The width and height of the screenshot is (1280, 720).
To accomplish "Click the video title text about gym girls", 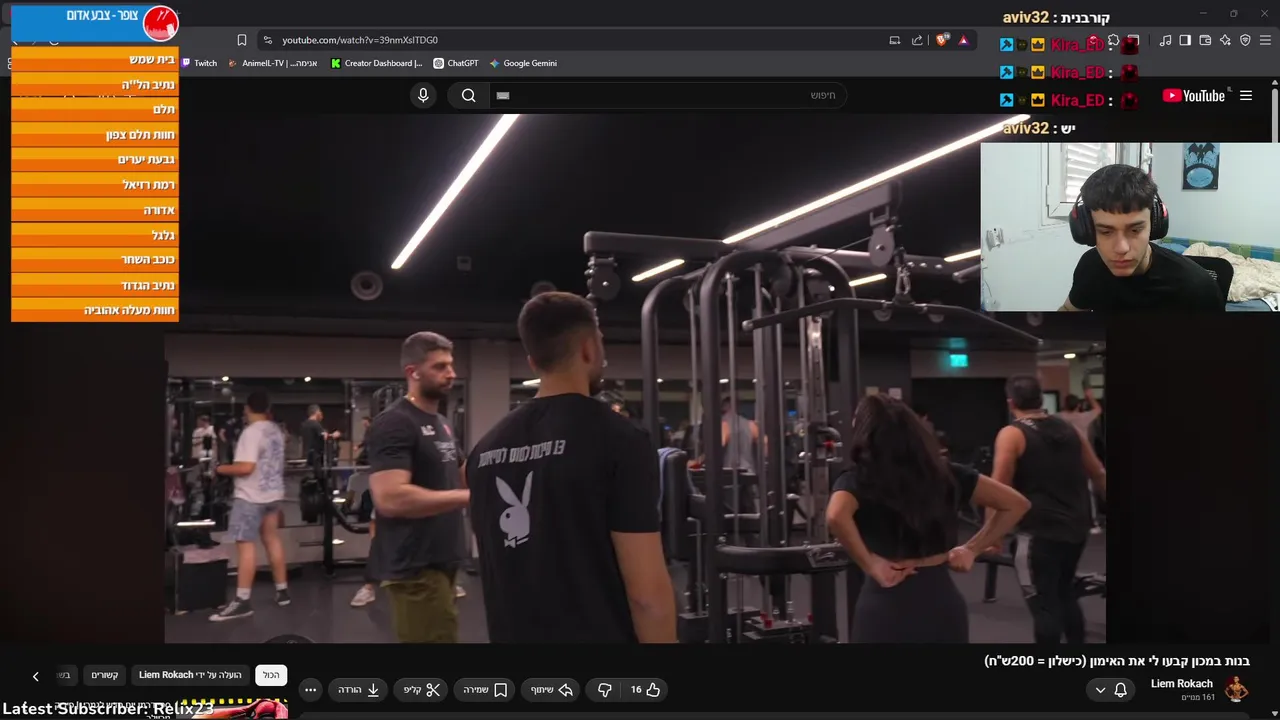I will tap(1117, 661).
